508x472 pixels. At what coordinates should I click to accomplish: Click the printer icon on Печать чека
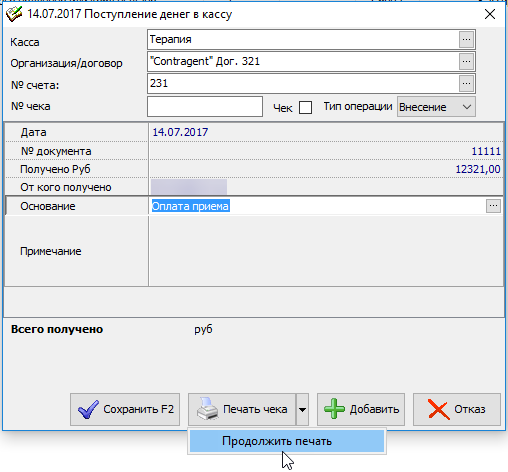tap(207, 409)
